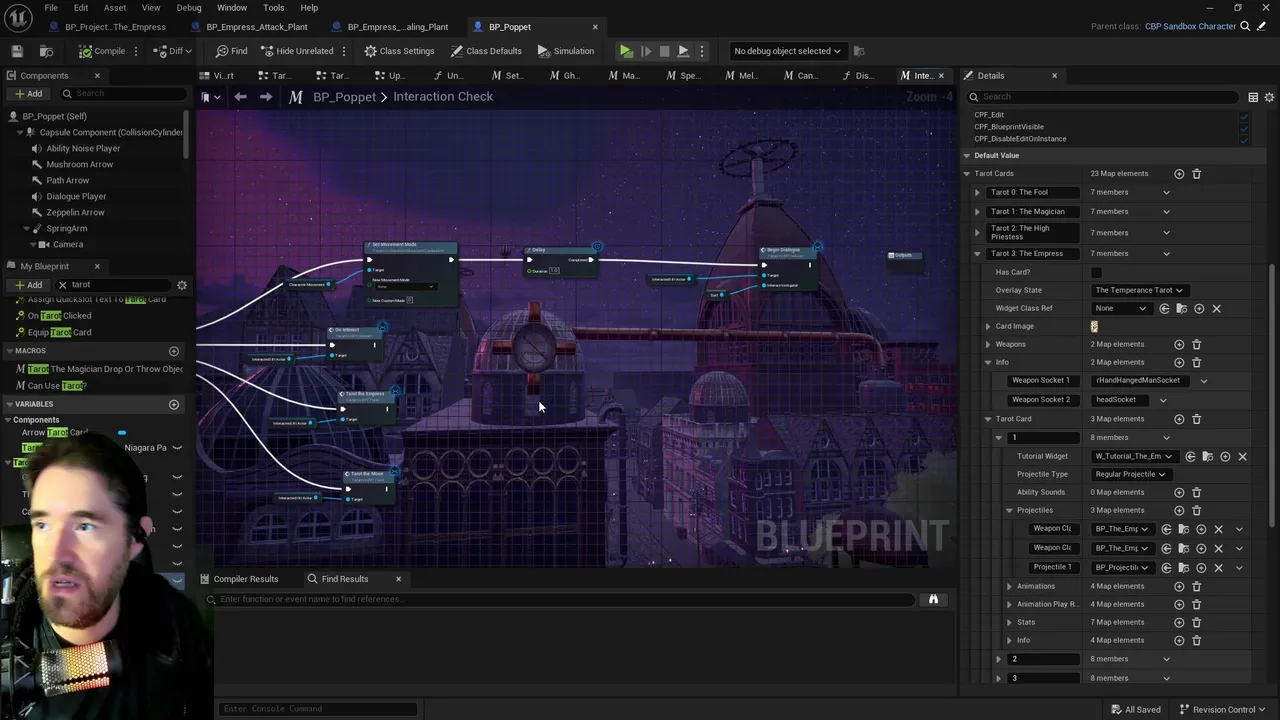Toggle the CPF_Edit checkbox
The width and height of the screenshot is (1280, 720).
(1244, 115)
